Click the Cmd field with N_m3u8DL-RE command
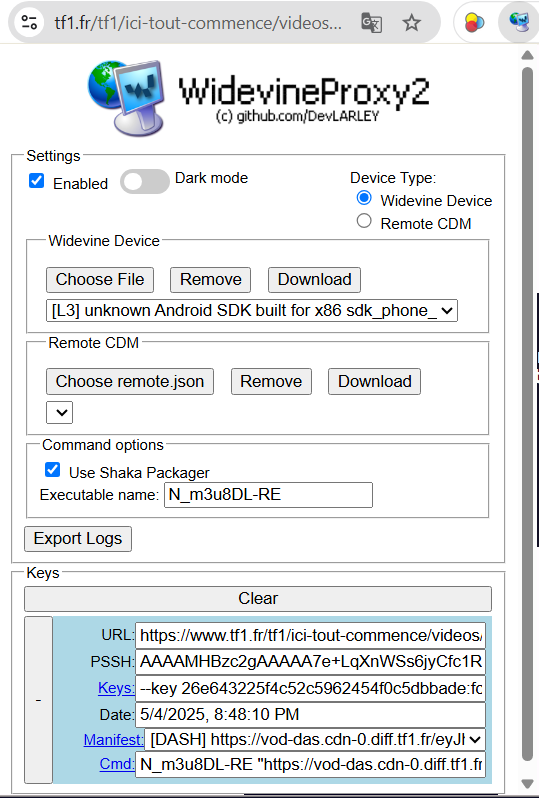The height and width of the screenshot is (798, 539). pos(310,764)
